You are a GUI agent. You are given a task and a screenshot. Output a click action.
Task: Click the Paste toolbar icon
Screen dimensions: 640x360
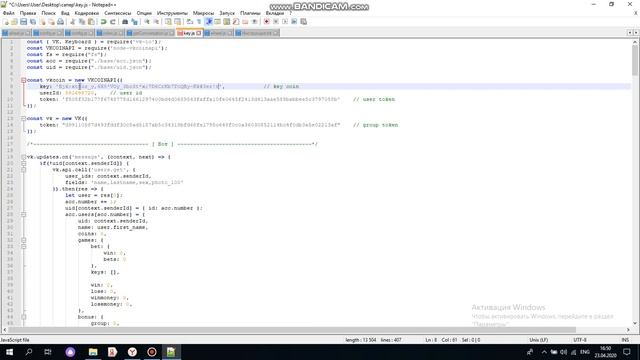click(91, 22)
